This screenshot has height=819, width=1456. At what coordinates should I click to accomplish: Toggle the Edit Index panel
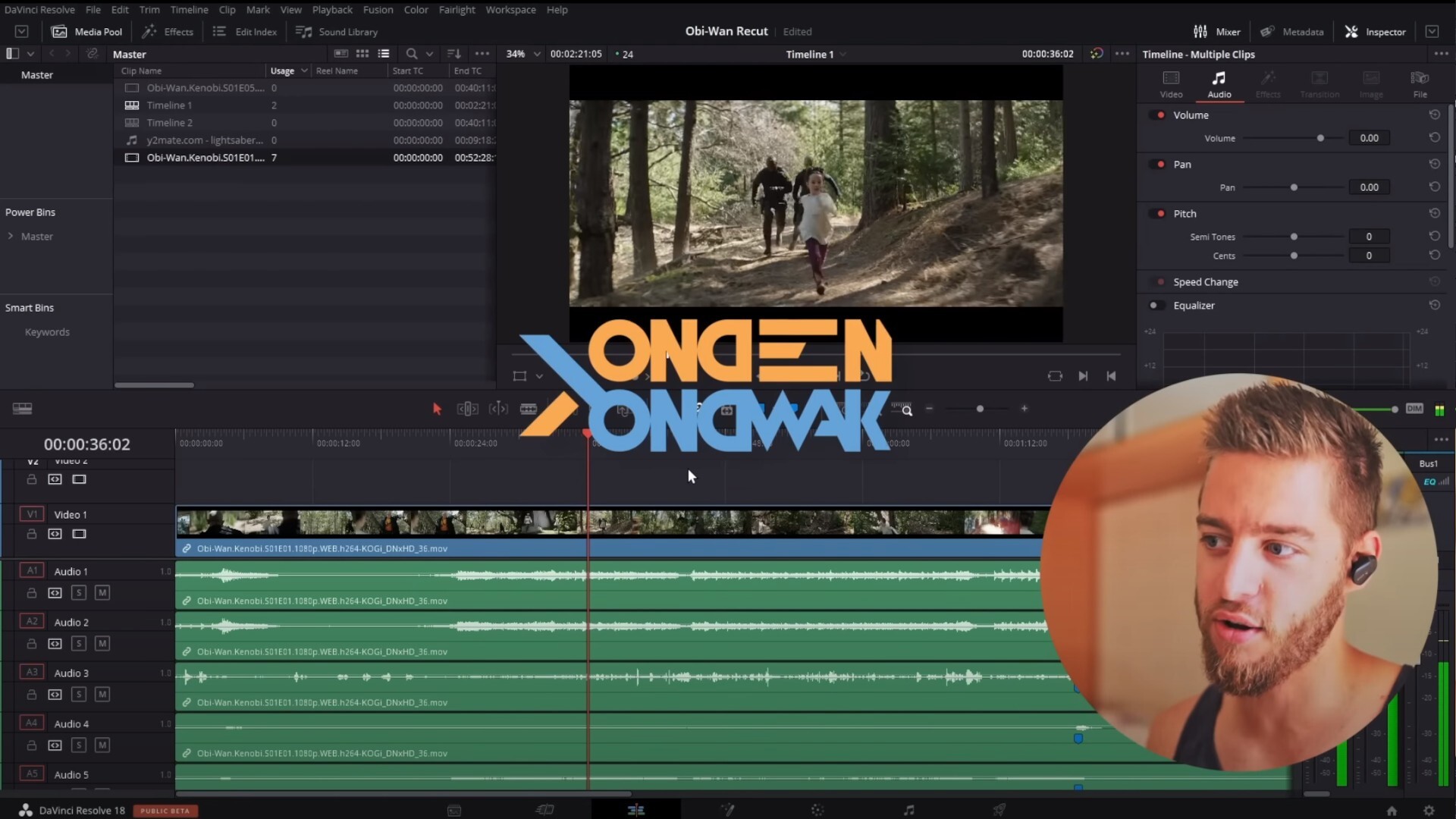tap(245, 32)
